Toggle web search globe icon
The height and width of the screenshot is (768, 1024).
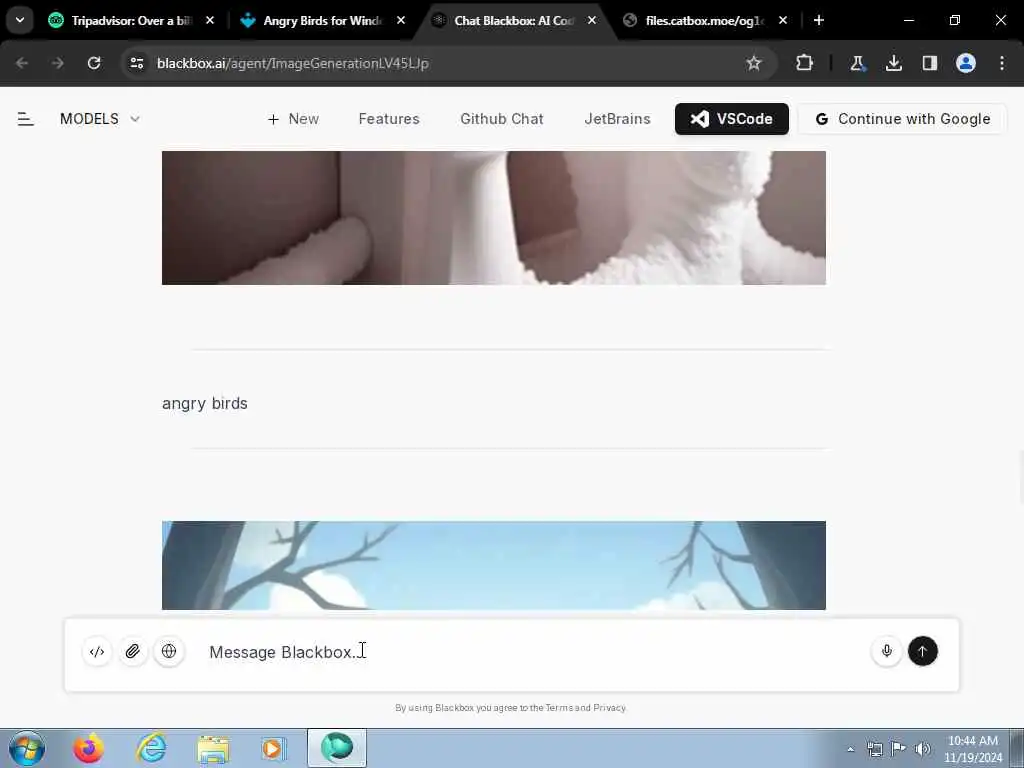point(169,652)
